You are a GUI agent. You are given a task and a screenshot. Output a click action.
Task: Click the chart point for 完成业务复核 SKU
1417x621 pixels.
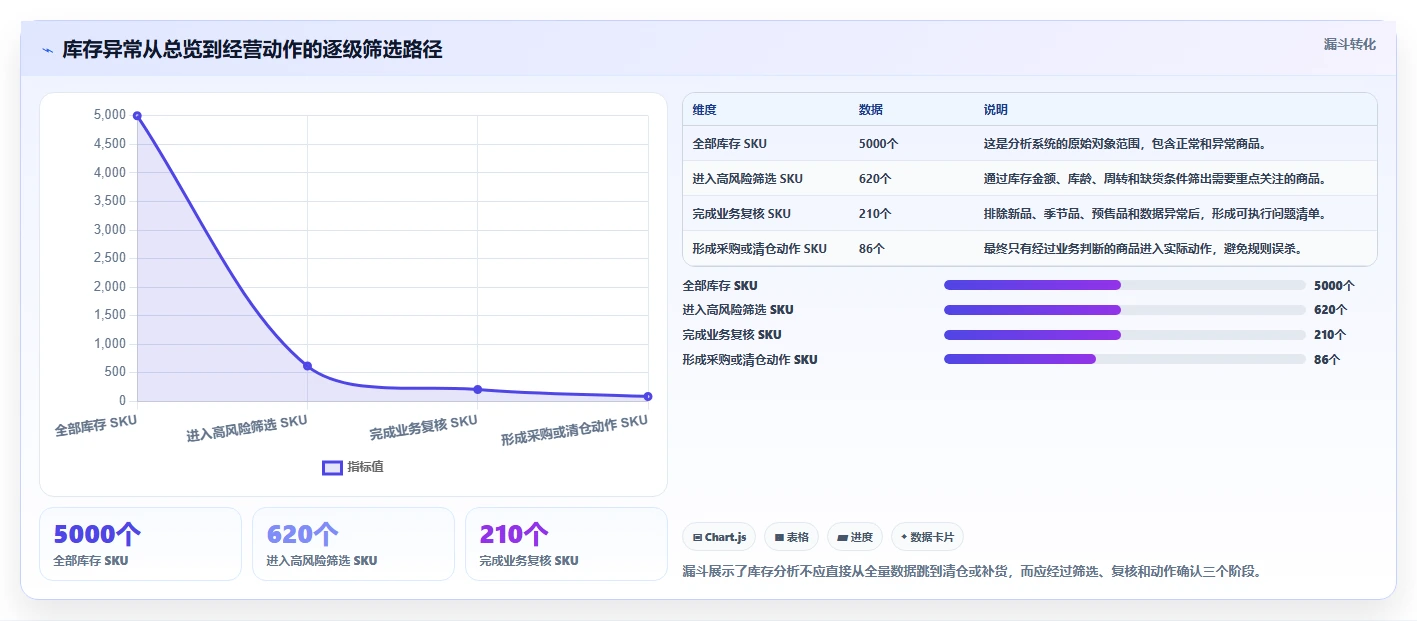(477, 389)
